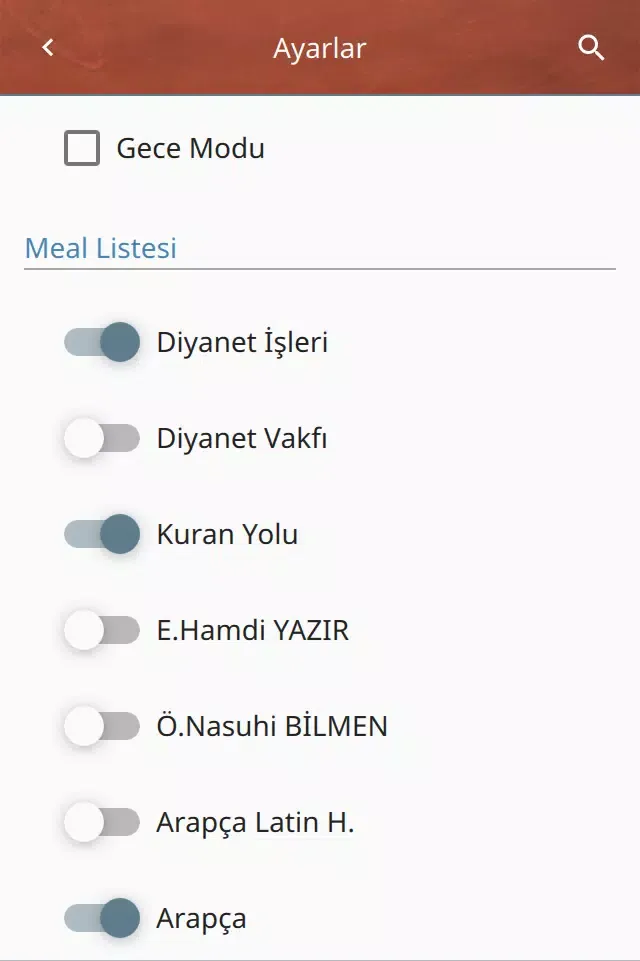The image size is (640, 961).
Task: Disable the Diyanet İşleri toggle
Action: (102, 342)
